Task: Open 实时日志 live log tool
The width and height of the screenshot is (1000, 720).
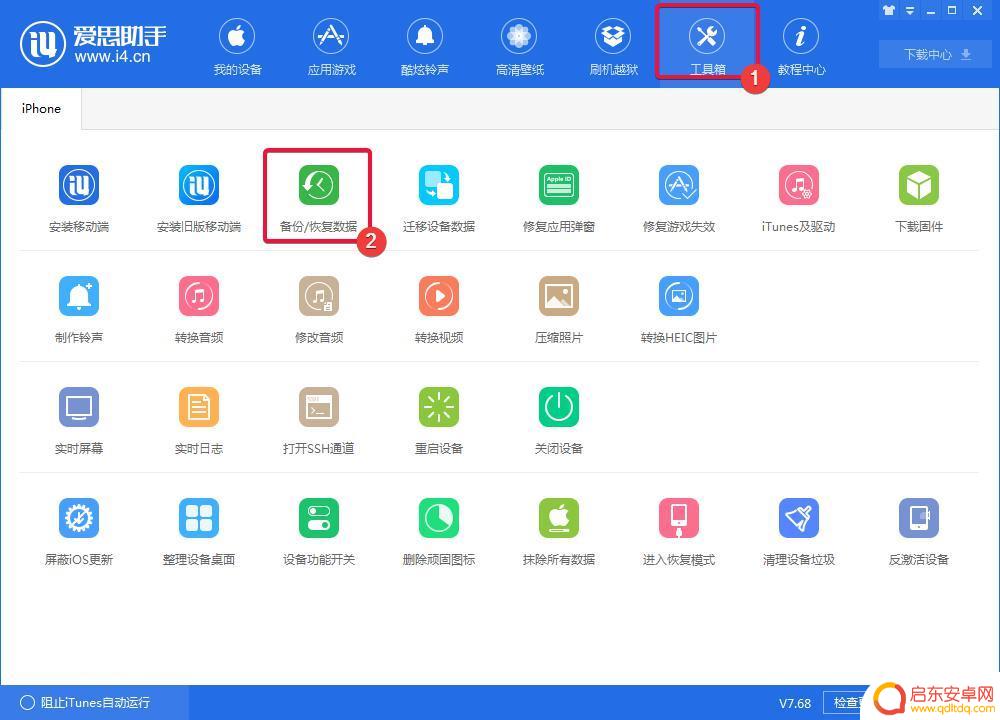Action: pos(199,420)
